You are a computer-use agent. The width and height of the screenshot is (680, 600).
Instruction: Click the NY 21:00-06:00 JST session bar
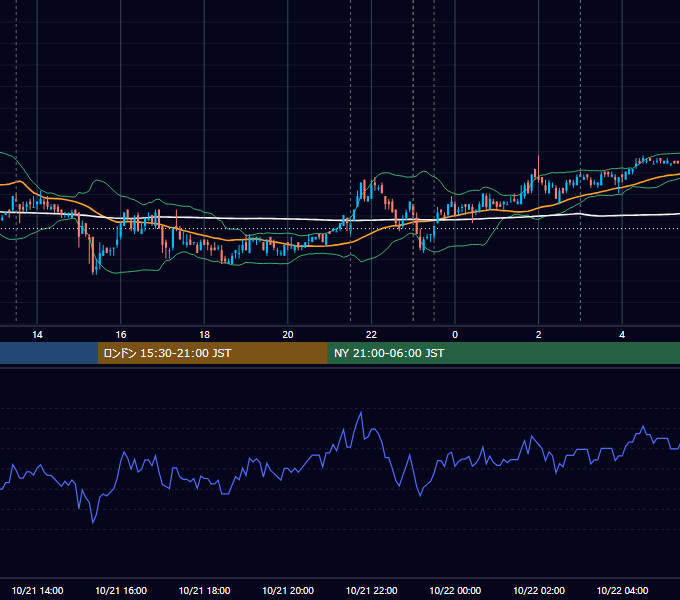click(x=503, y=353)
